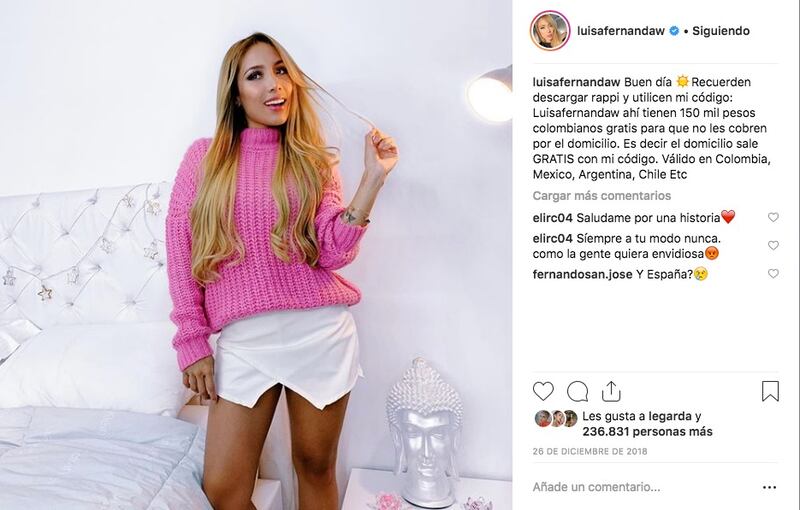Save the post with the bookmark icon
800x510 pixels.
point(770,391)
